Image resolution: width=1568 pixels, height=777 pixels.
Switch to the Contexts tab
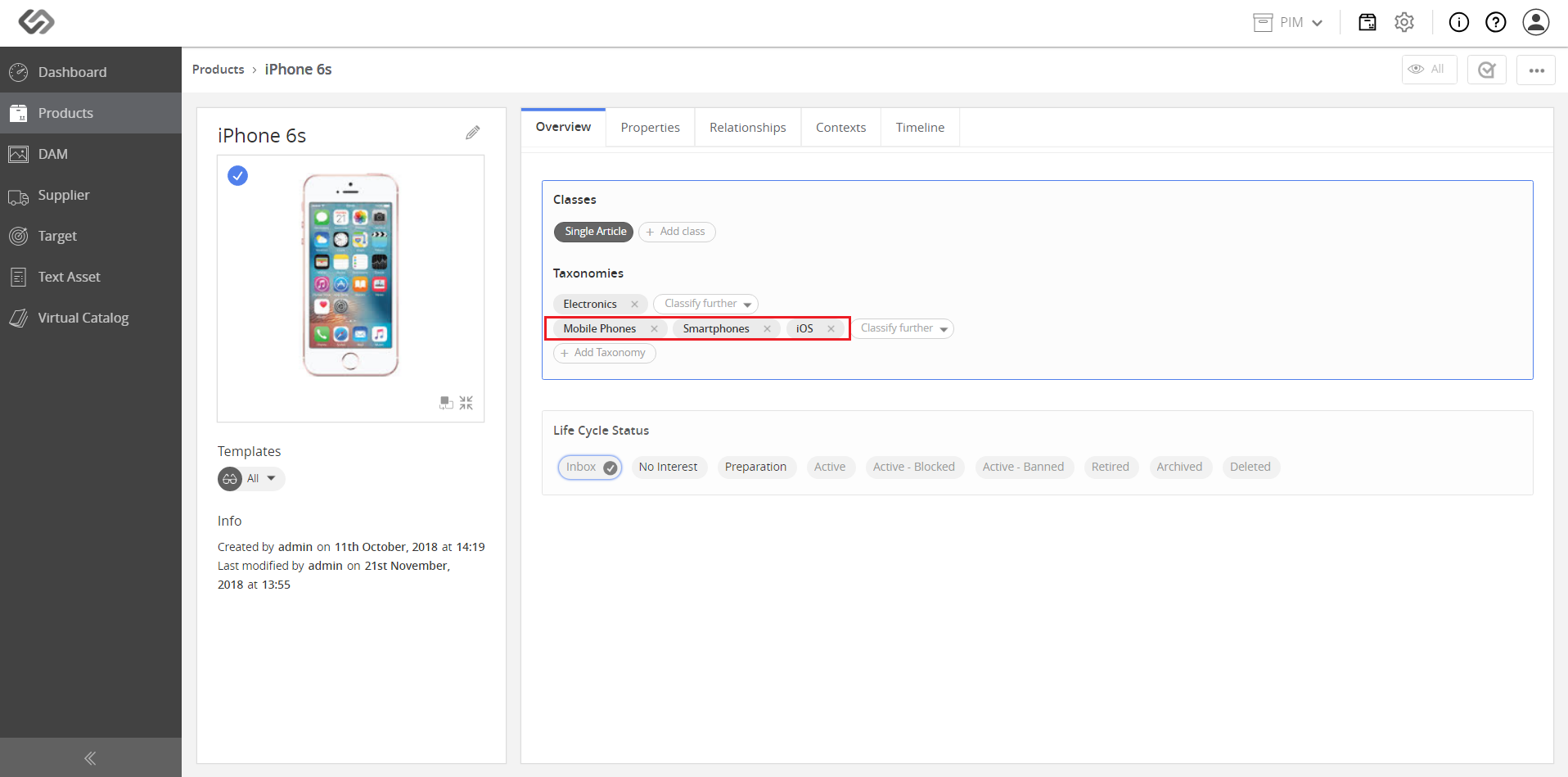click(x=840, y=128)
